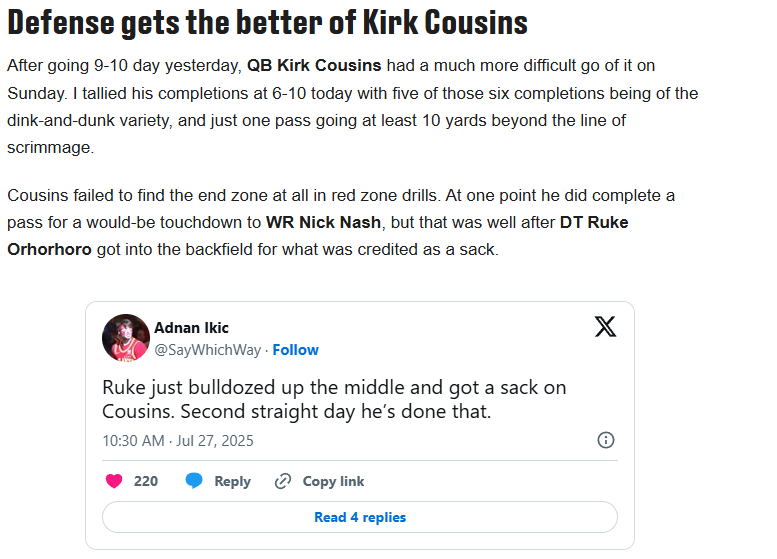Click the blue reply speech bubble icon

pyautogui.click(x=194, y=481)
